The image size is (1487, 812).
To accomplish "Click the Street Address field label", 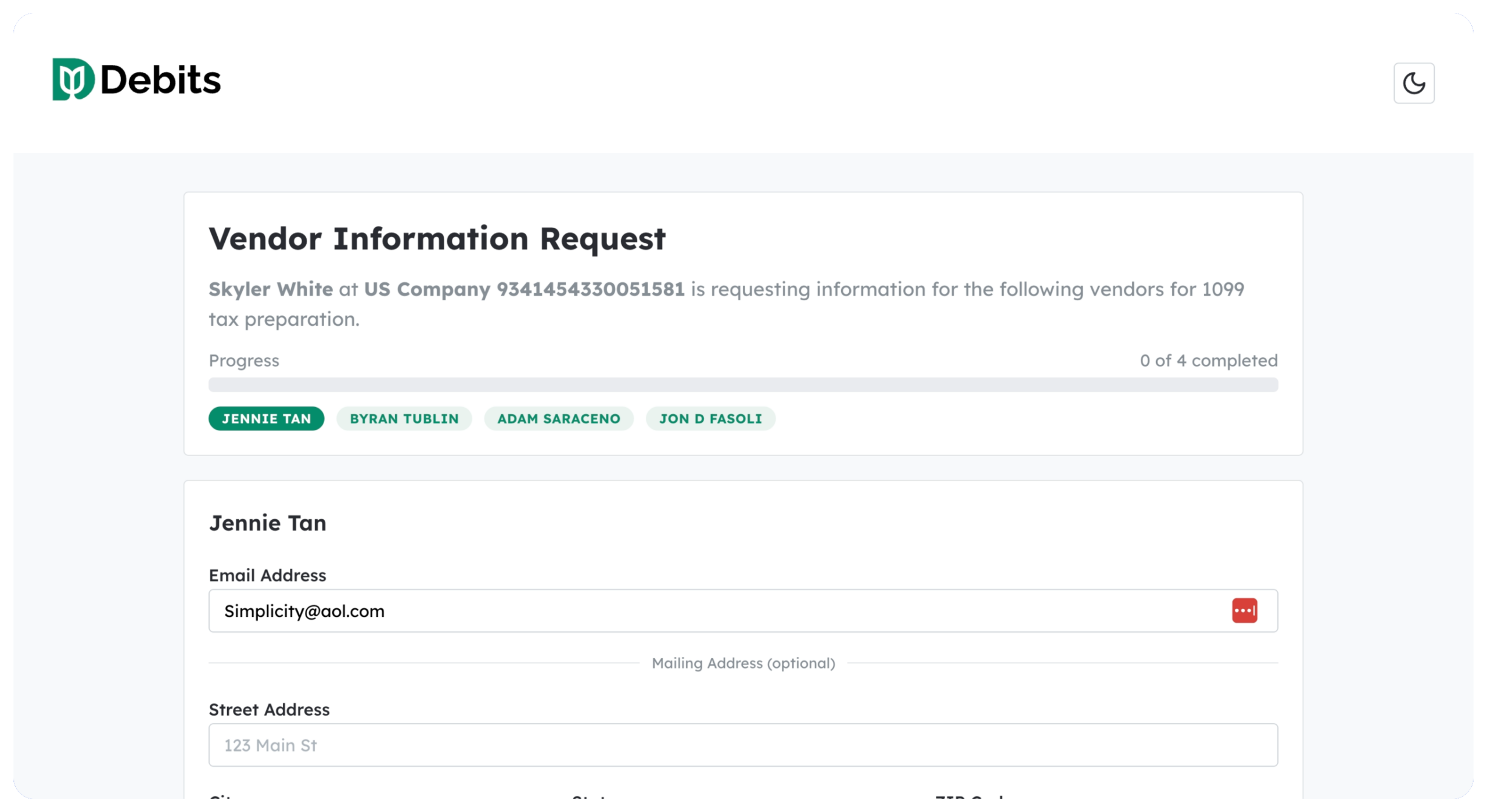I will 269,710.
